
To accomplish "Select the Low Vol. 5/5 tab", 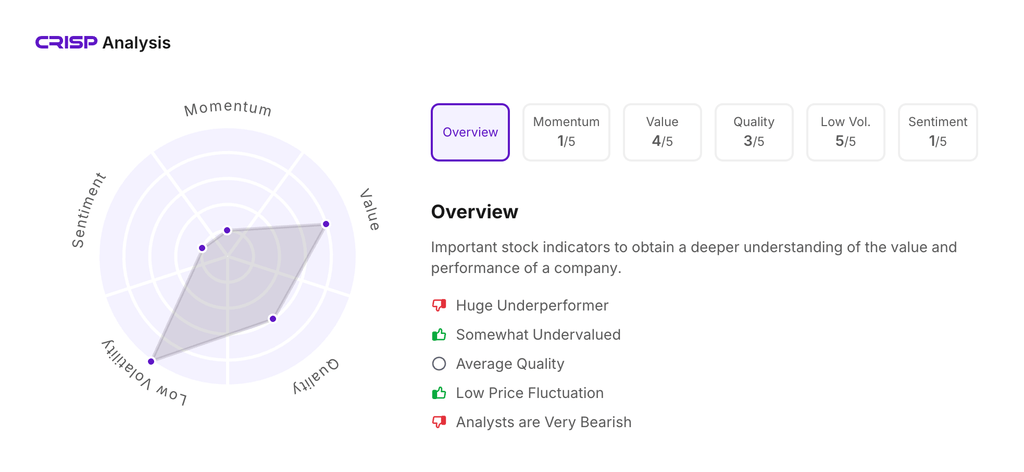I will click(845, 132).
